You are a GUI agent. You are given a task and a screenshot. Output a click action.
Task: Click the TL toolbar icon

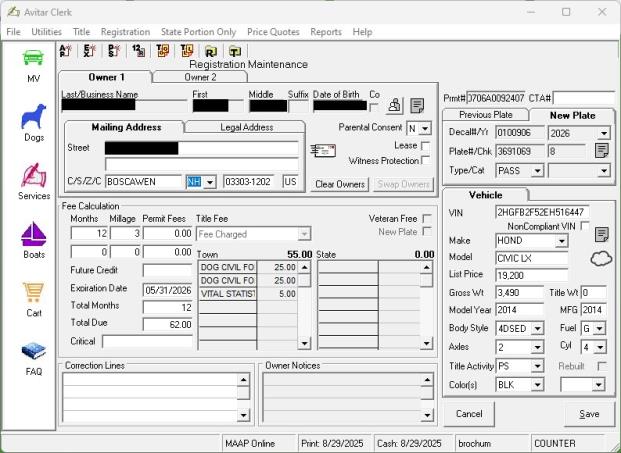tap(187, 51)
